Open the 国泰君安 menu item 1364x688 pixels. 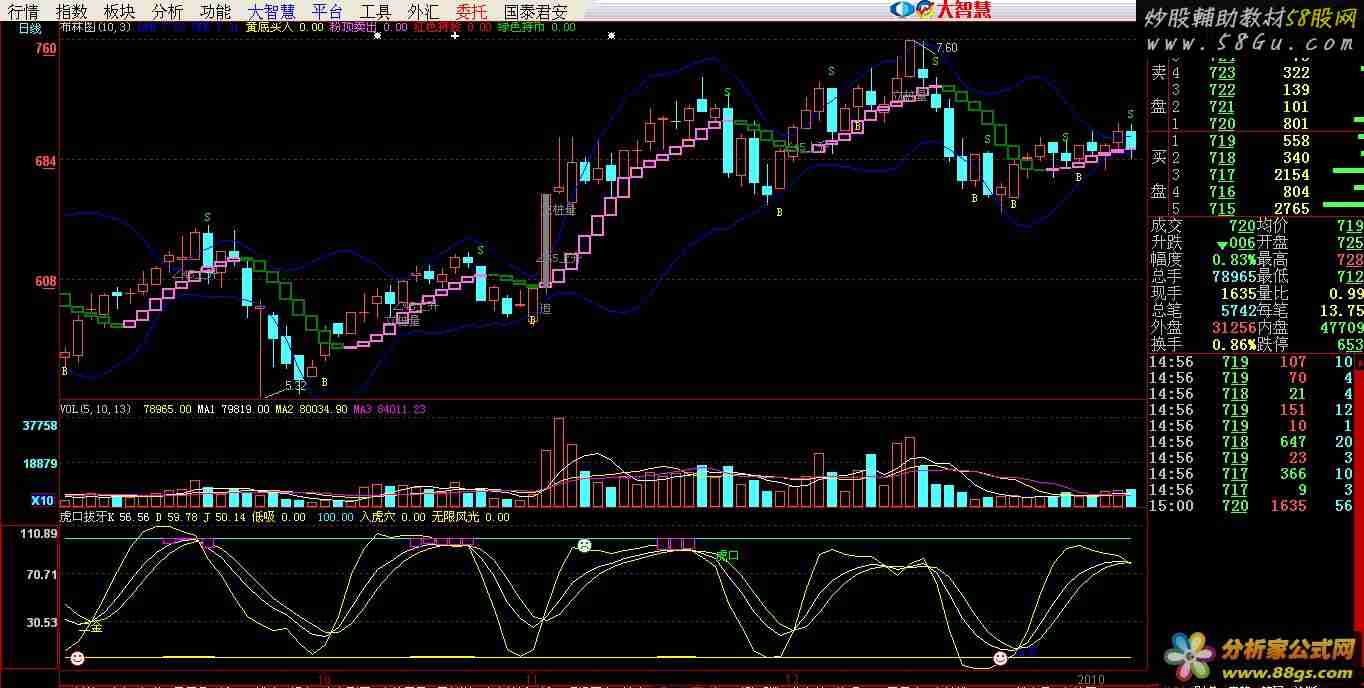click(x=536, y=12)
